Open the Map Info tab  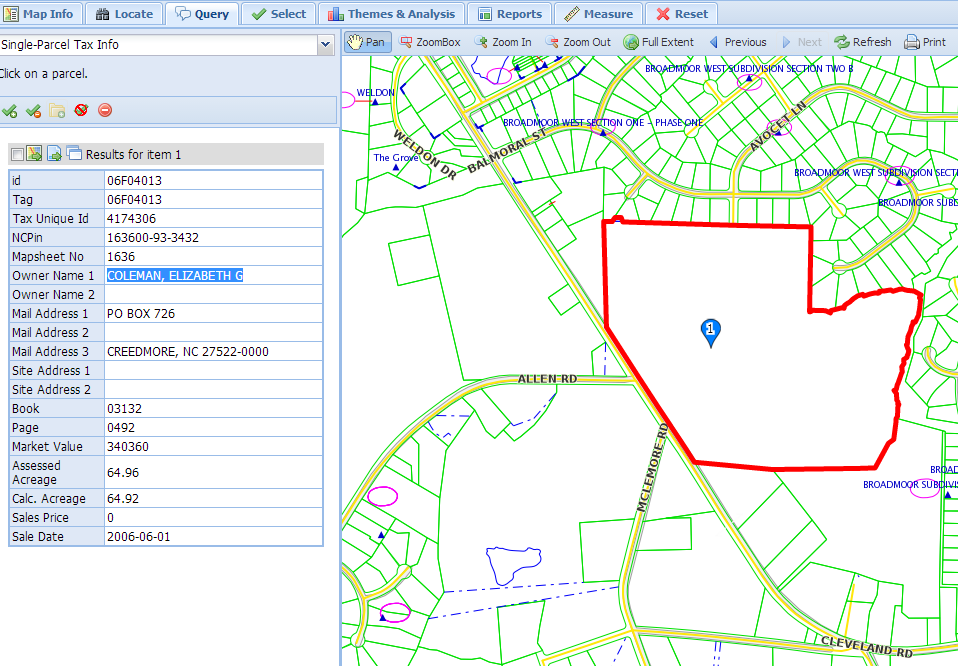tap(39, 14)
